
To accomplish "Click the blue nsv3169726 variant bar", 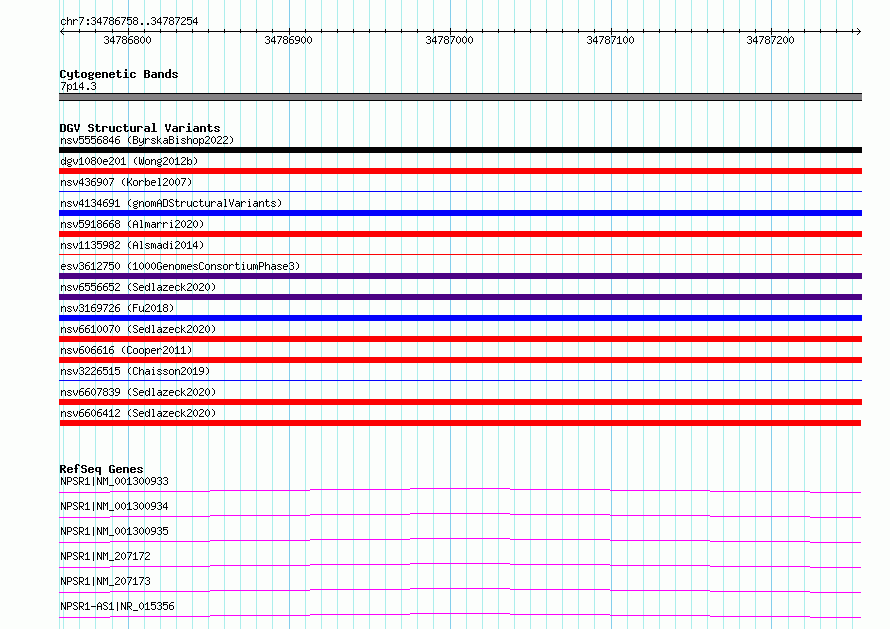I will [x=460, y=318].
